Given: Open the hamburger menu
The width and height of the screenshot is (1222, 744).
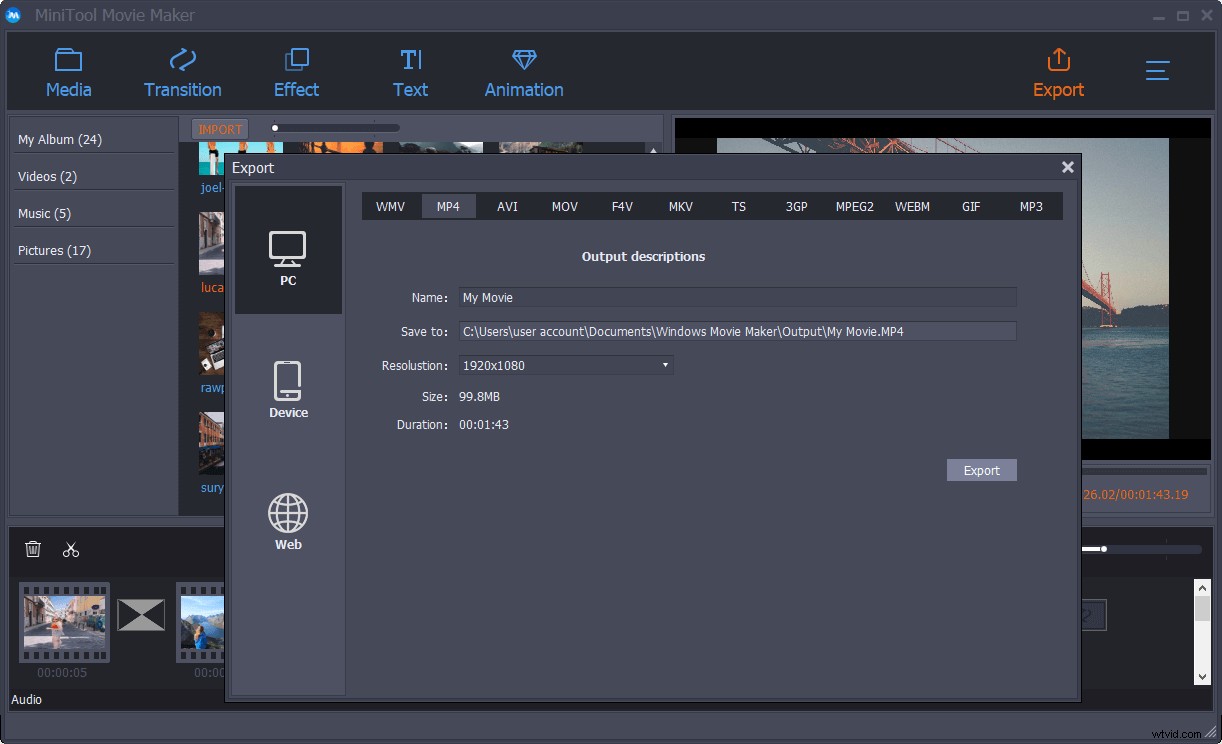Looking at the screenshot, I should [x=1157, y=70].
